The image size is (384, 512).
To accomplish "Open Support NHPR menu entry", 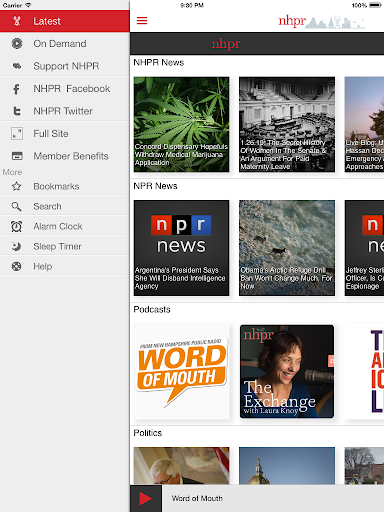I will 65,66.
